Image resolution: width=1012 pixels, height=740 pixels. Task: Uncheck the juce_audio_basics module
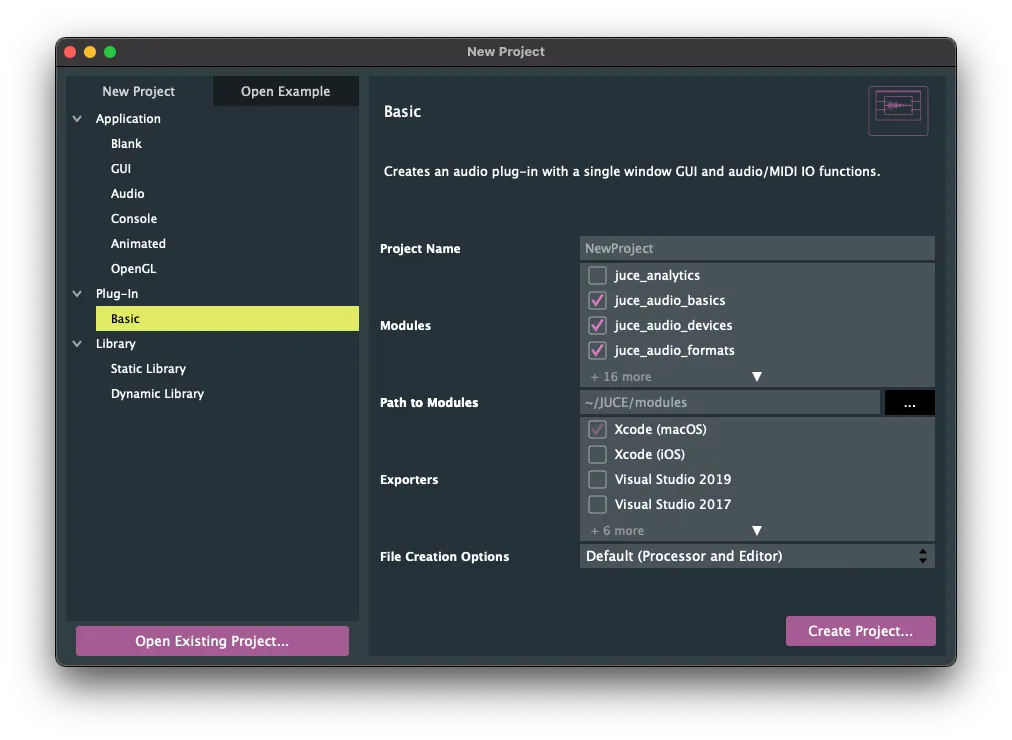coord(597,301)
